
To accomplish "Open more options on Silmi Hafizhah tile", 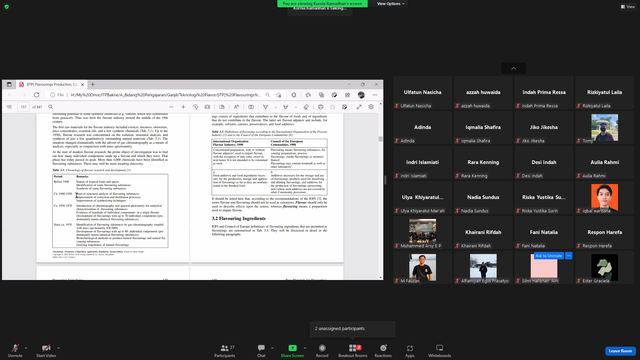I will tap(569, 256).
